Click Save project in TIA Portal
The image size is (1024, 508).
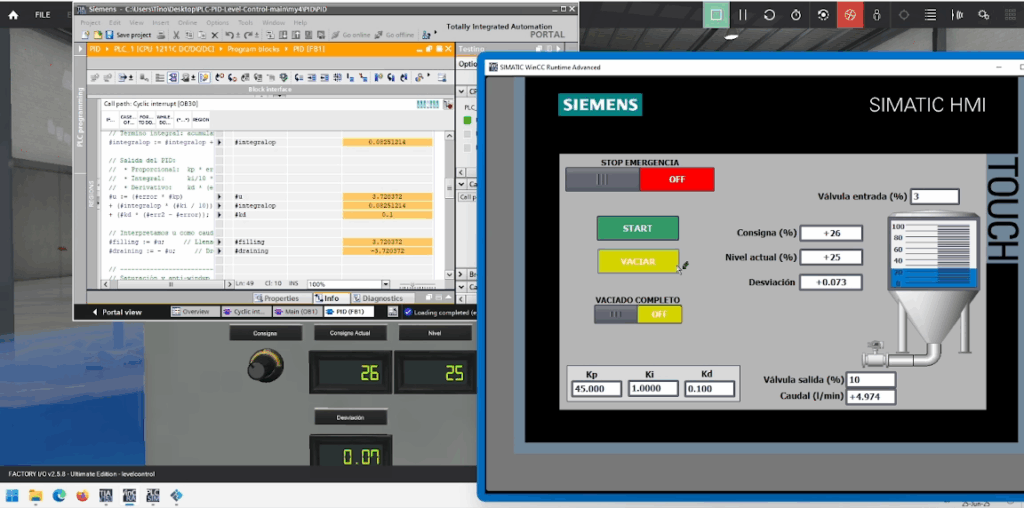click(129, 35)
